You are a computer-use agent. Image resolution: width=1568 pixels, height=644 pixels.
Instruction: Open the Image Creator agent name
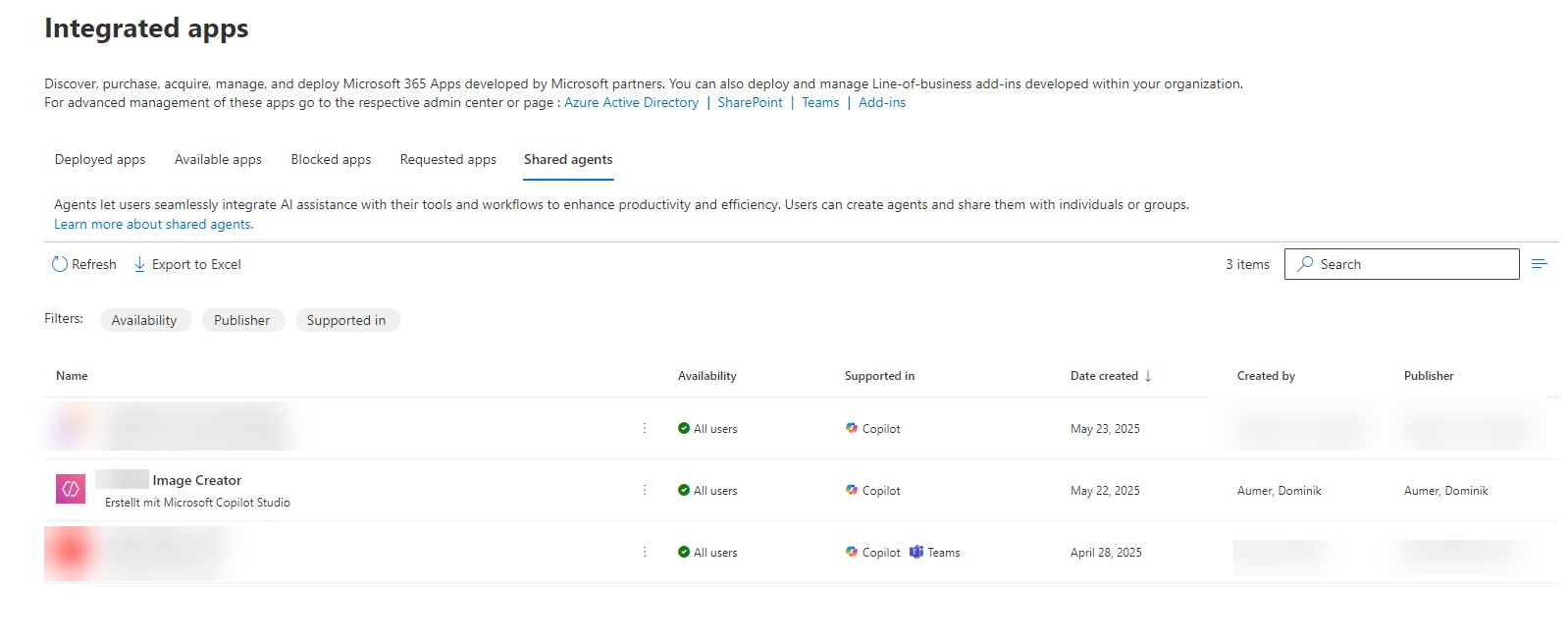pos(196,480)
